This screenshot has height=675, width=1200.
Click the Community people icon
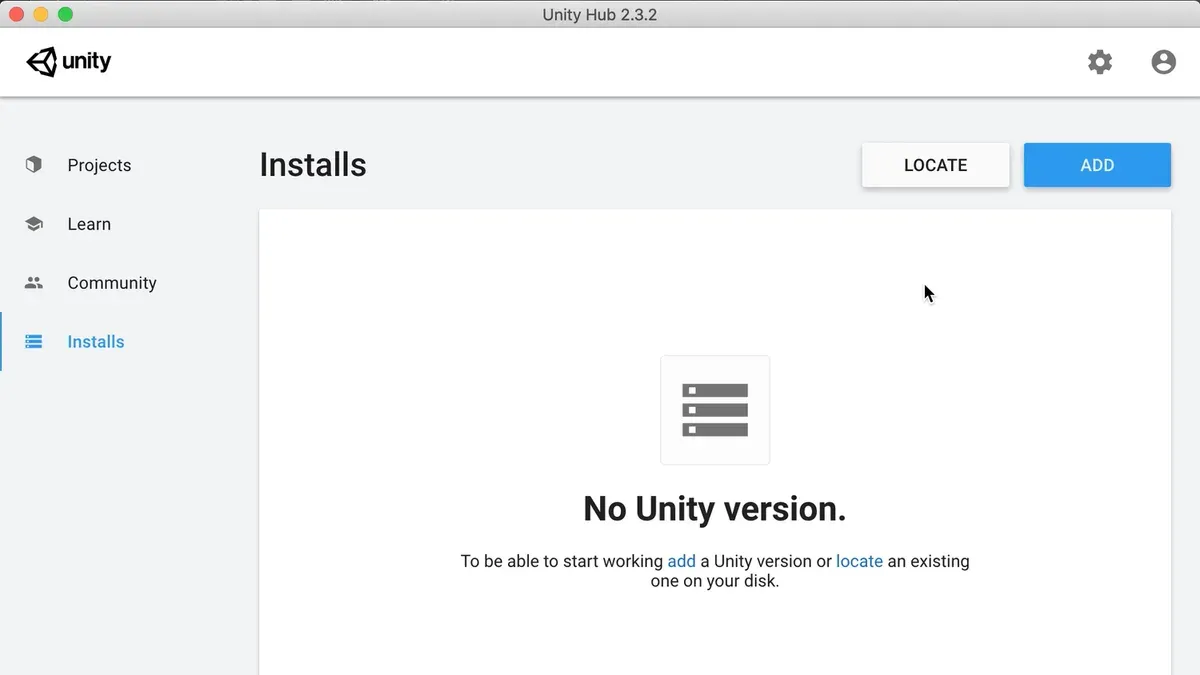tap(34, 283)
